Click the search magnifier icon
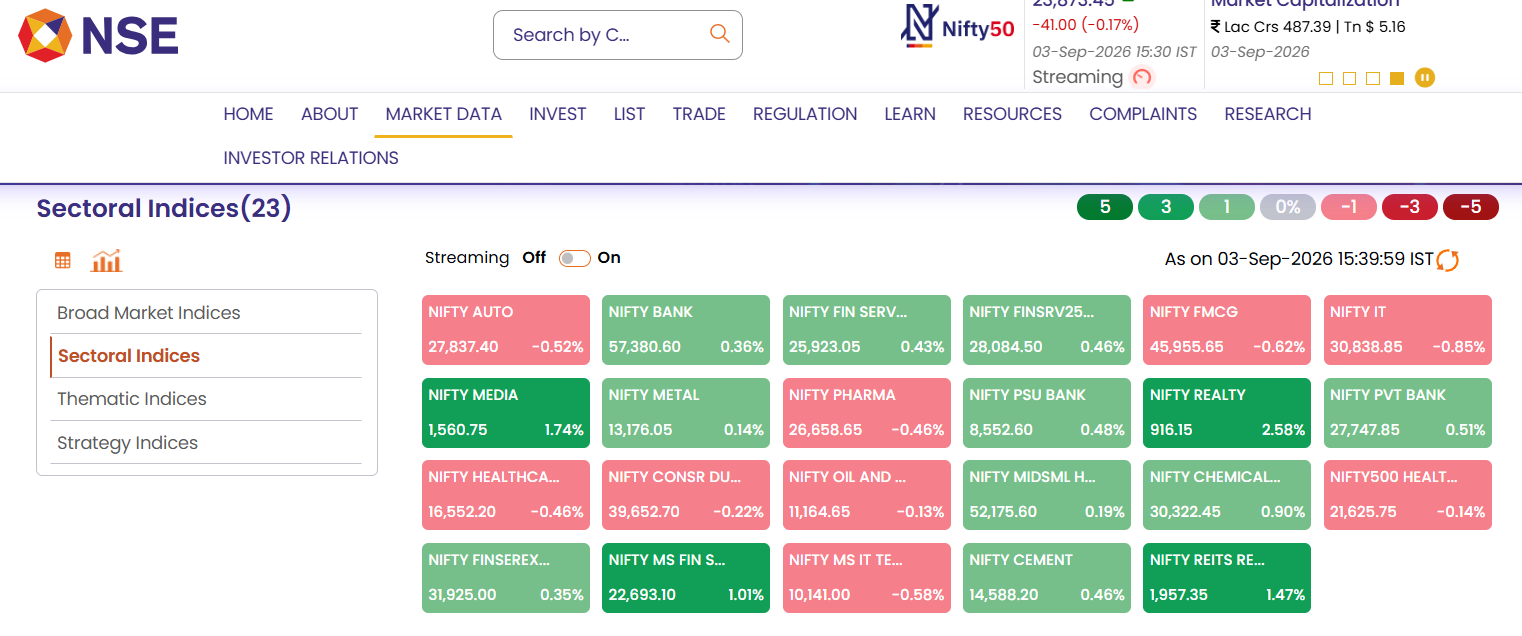The width and height of the screenshot is (1522, 636). (720, 34)
